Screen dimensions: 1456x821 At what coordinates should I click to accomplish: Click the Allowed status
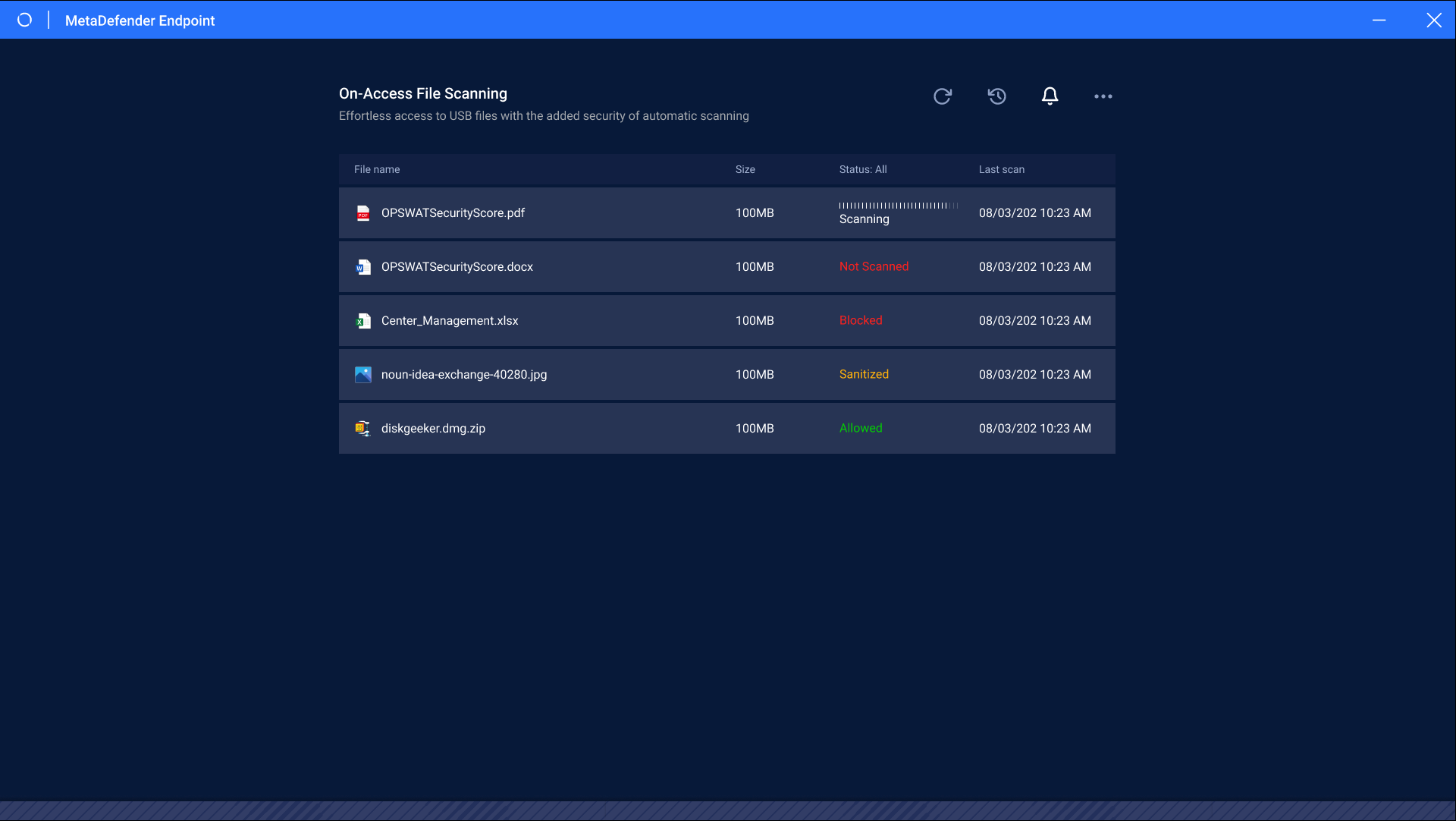(861, 429)
